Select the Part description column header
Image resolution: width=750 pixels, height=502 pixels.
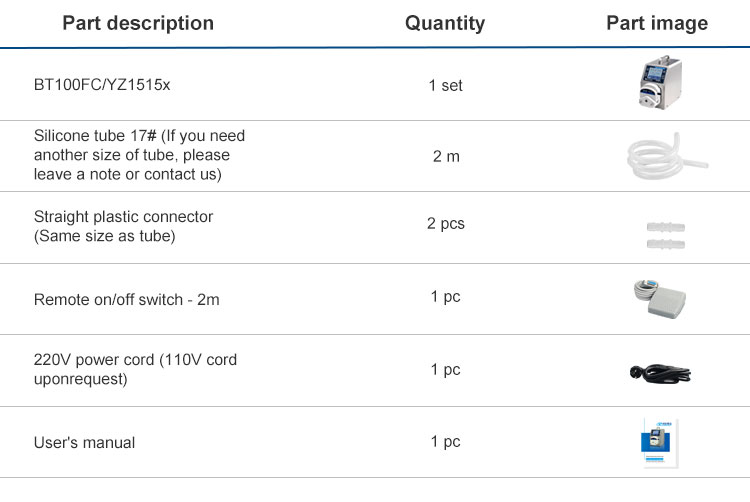[x=138, y=23]
